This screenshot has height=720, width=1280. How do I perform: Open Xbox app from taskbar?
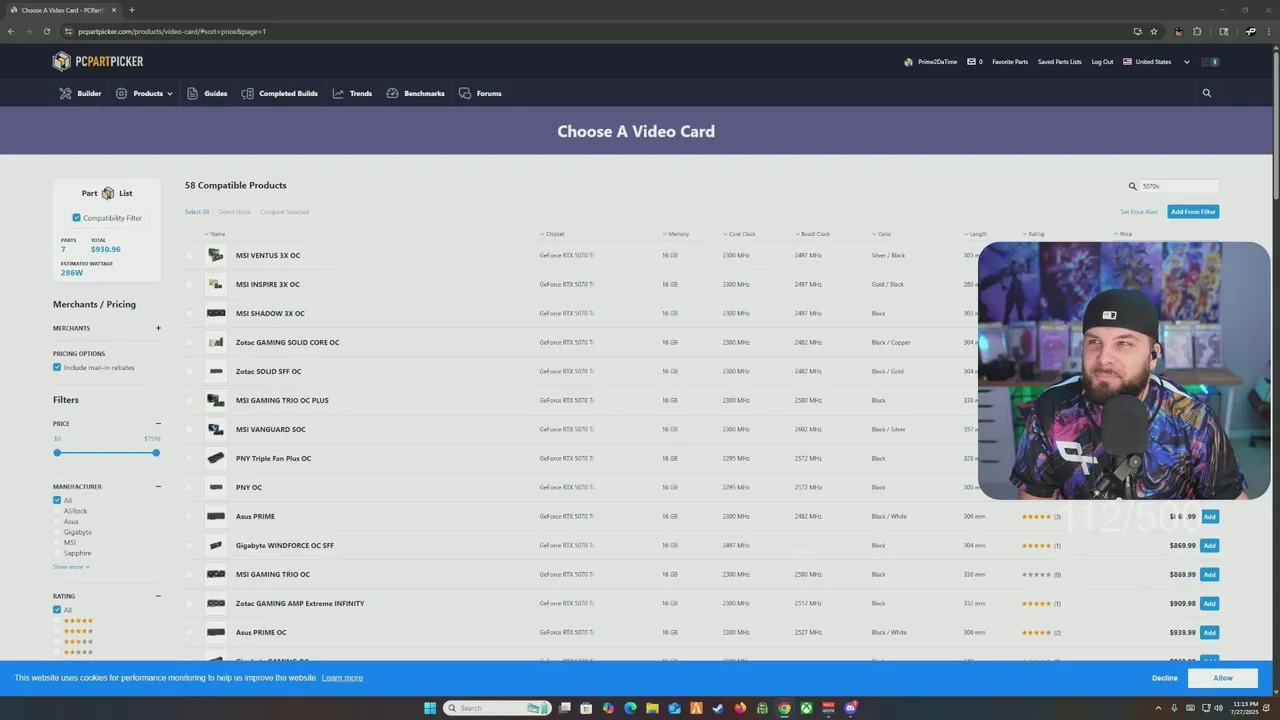[x=806, y=708]
